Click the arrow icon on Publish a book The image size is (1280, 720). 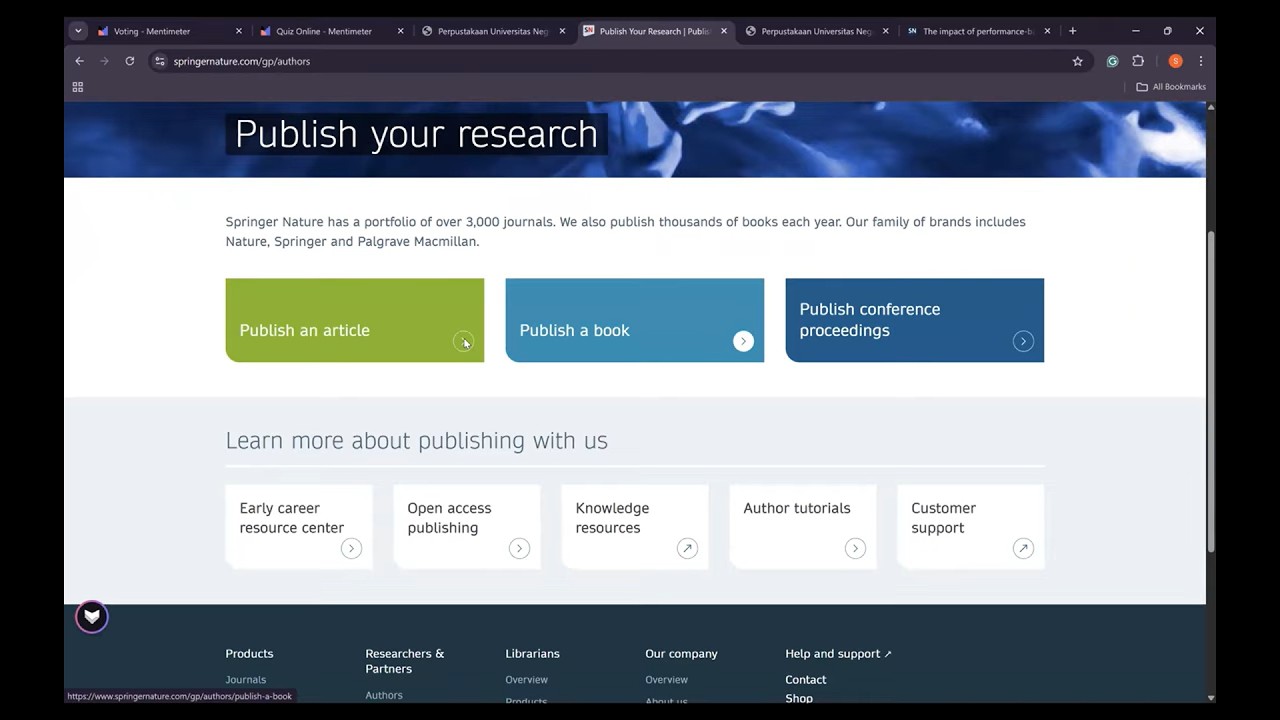coord(743,341)
